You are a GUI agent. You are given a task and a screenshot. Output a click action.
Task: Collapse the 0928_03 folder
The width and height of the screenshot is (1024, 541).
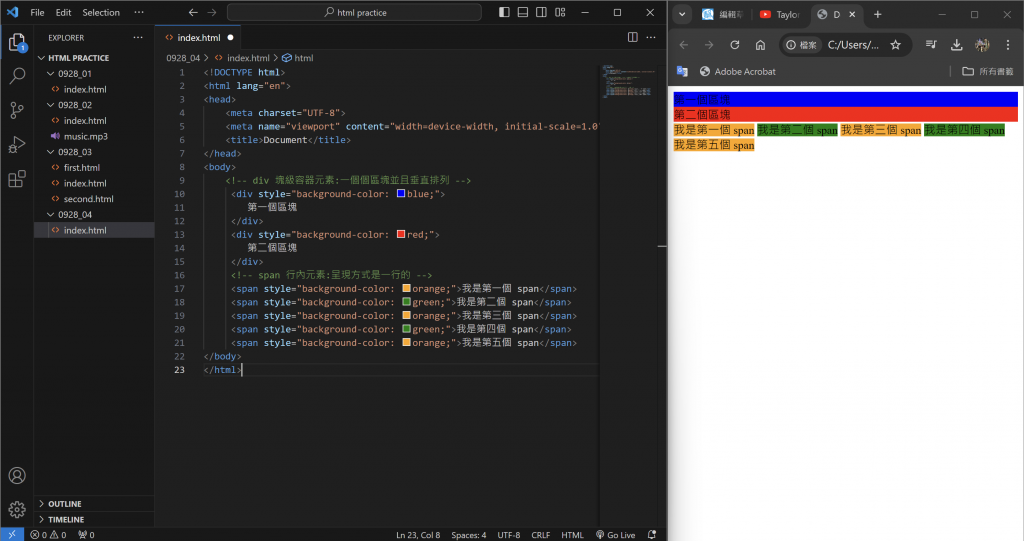click(x=74, y=152)
